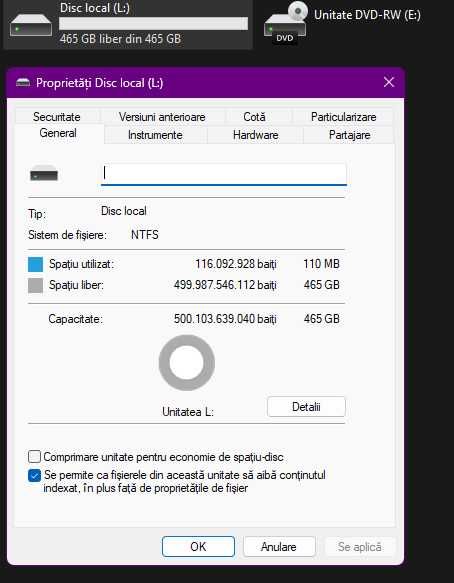
Task: Select the Hardware tab
Action: (255, 135)
